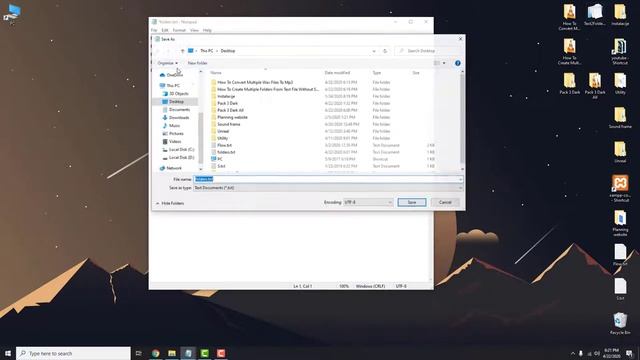The height and width of the screenshot is (360, 640).
Task: Select Local Disk (D:) in navigation pane
Action: pyautogui.click(x=181, y=158)
